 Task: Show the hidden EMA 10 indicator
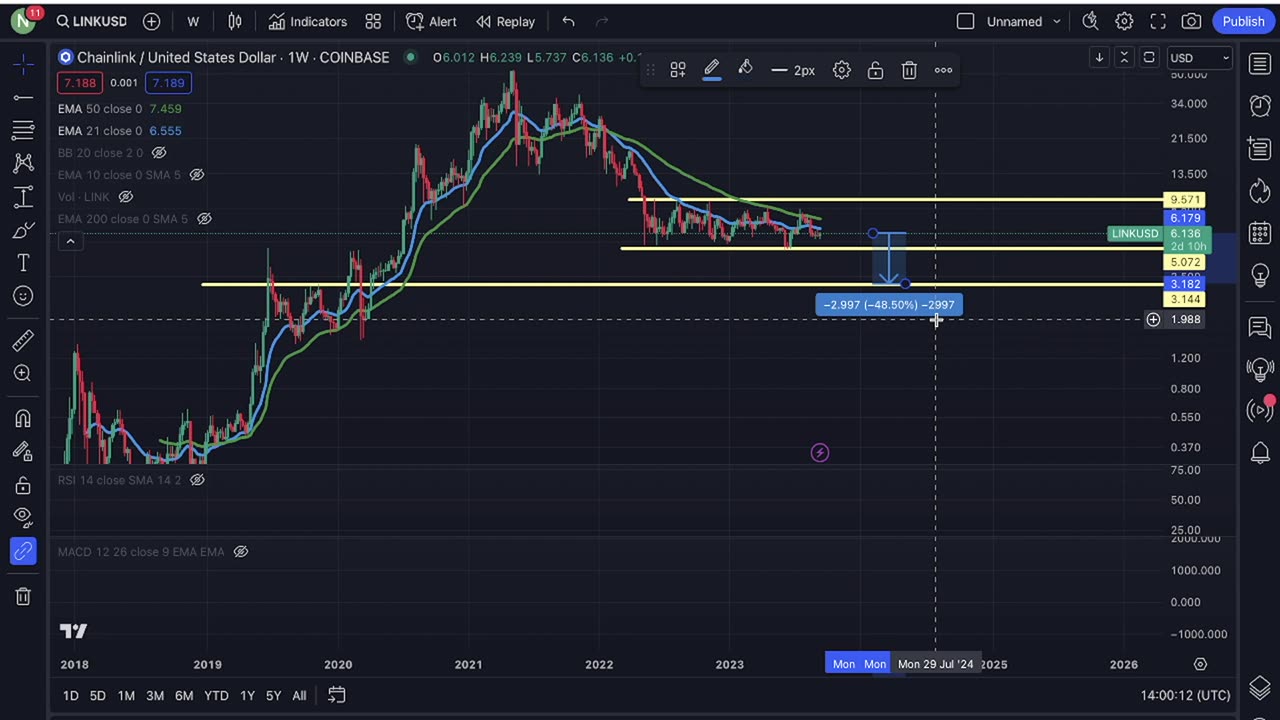[x=197, y=175]
